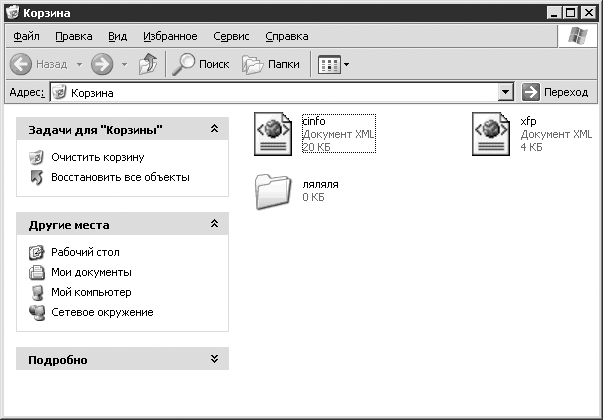Select the ляляля folder icon
Screen dimensions: 603x420
272,191
